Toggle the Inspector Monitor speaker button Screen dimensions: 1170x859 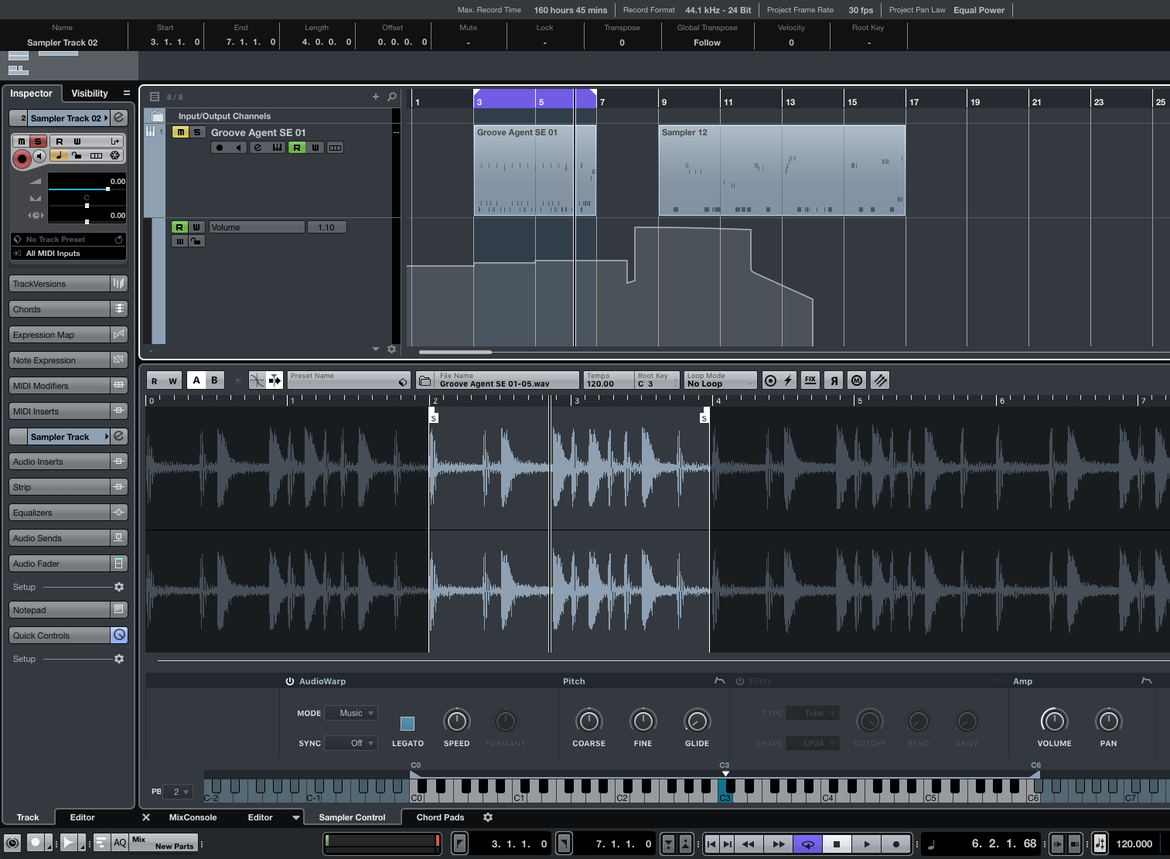point(40,156)
